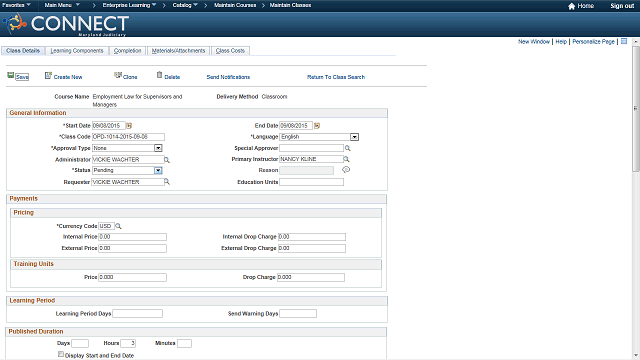Switch to the Learning Components tab

tap(77, 51)
